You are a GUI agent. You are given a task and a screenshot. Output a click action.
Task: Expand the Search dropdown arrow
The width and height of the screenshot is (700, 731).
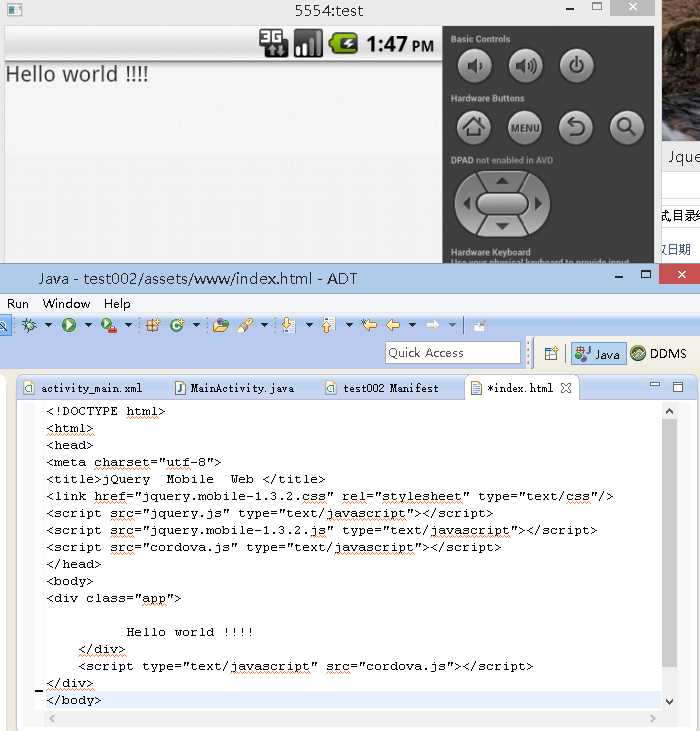(x=264, y=325)
